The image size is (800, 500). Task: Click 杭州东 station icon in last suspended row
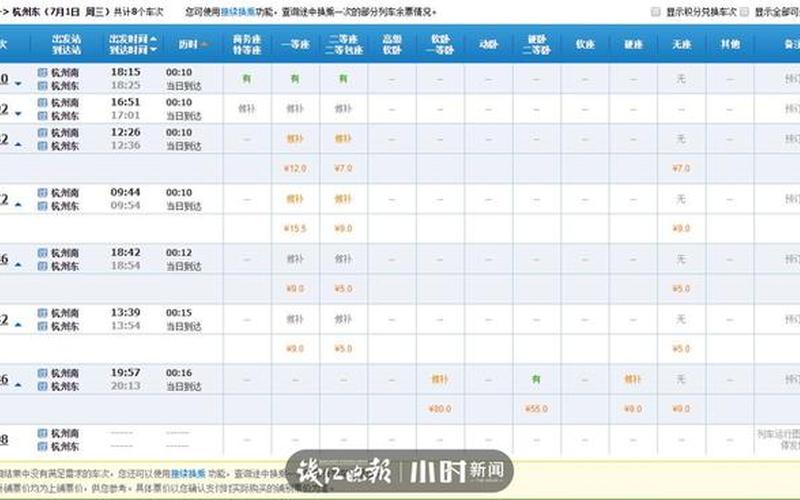point(42,446)
